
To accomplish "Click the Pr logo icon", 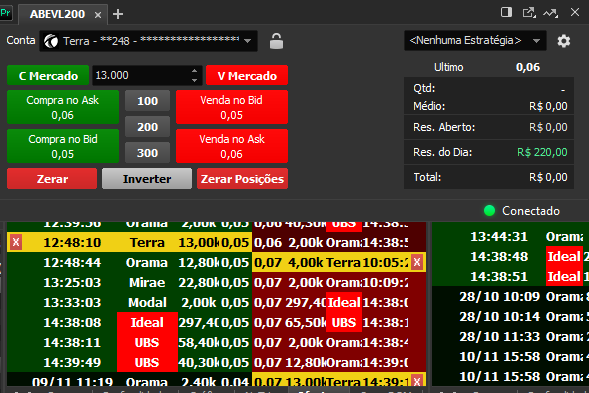I will pos(6,14).
